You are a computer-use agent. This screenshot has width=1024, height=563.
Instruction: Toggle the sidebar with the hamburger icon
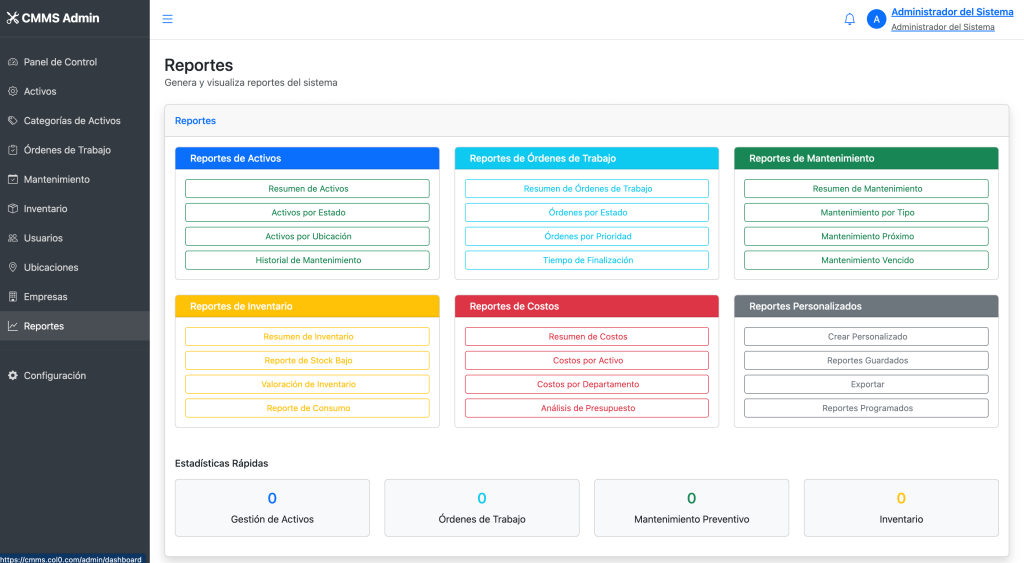167,19
